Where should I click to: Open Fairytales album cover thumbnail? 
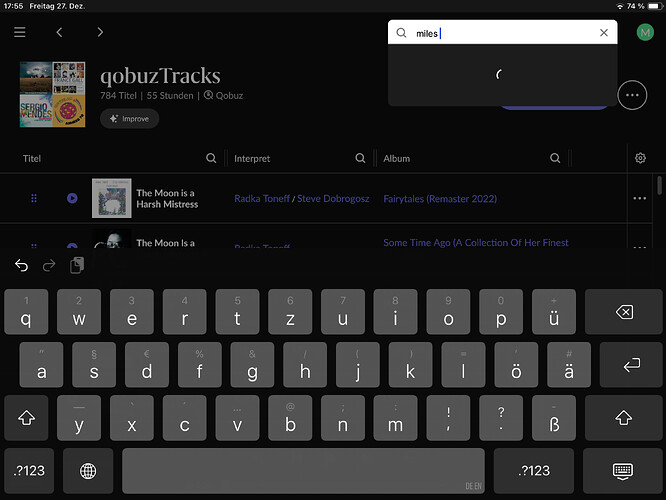[x=112, y=198]
